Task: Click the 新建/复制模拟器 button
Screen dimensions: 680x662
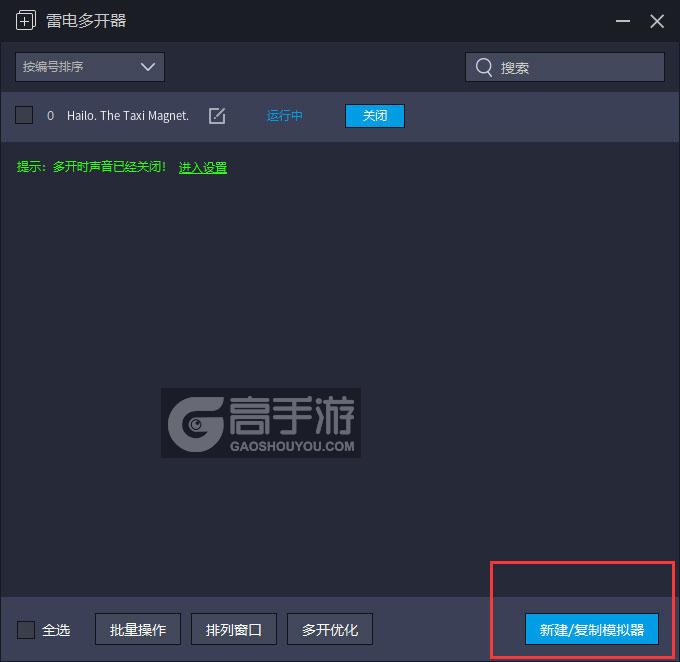Action: [x=592, y=629]
